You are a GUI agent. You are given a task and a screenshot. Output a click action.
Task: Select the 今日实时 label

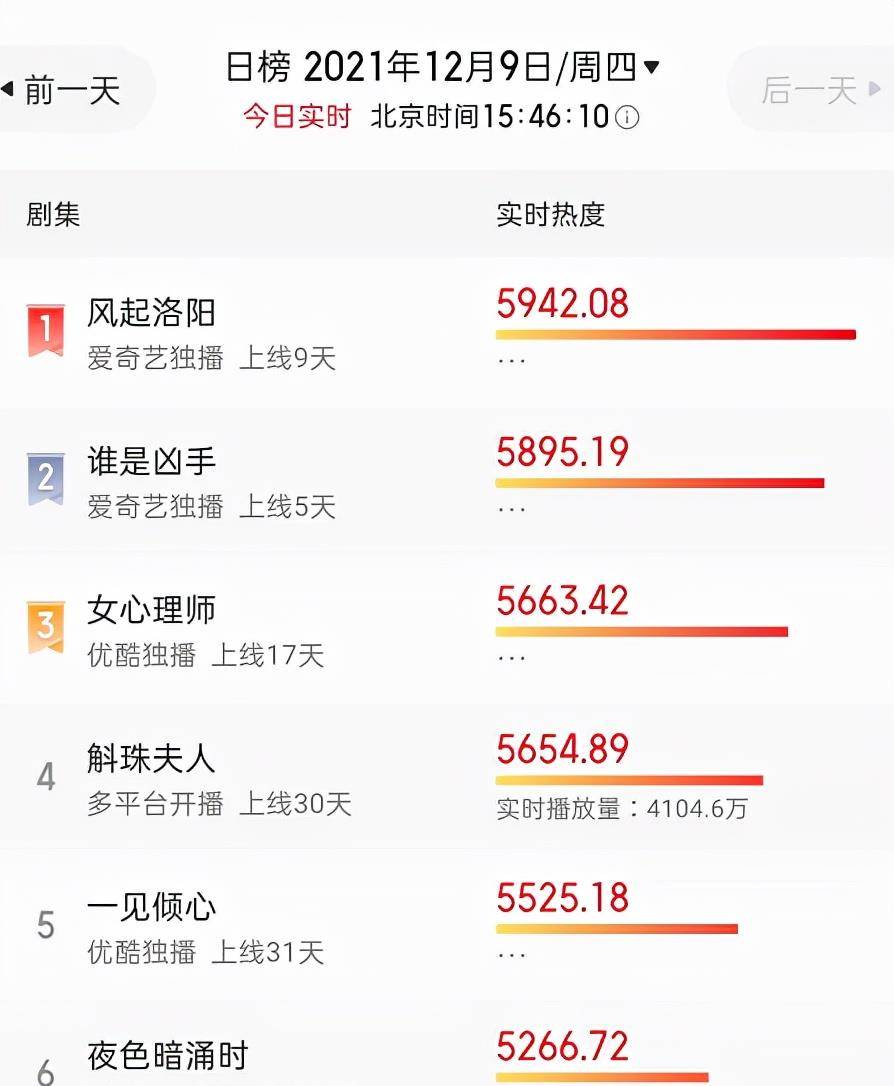click(297, 117)
